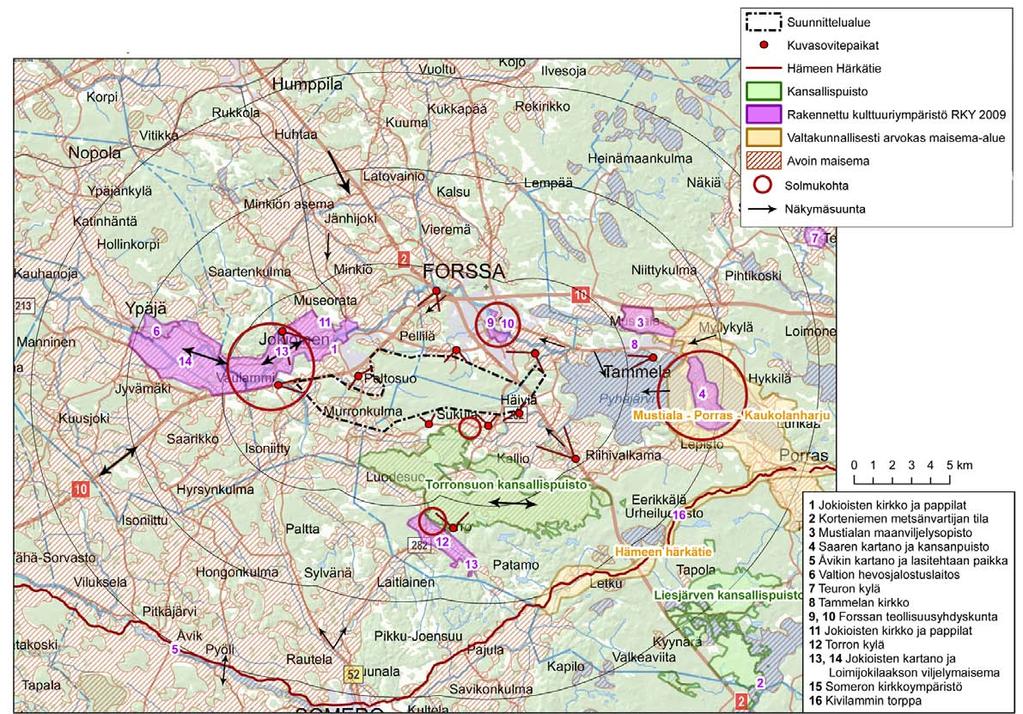This screenshot has height=714, width=1023.
Task: Click the legend row "8 Tammelan kirkko"
Action: [x=859, y=603]
